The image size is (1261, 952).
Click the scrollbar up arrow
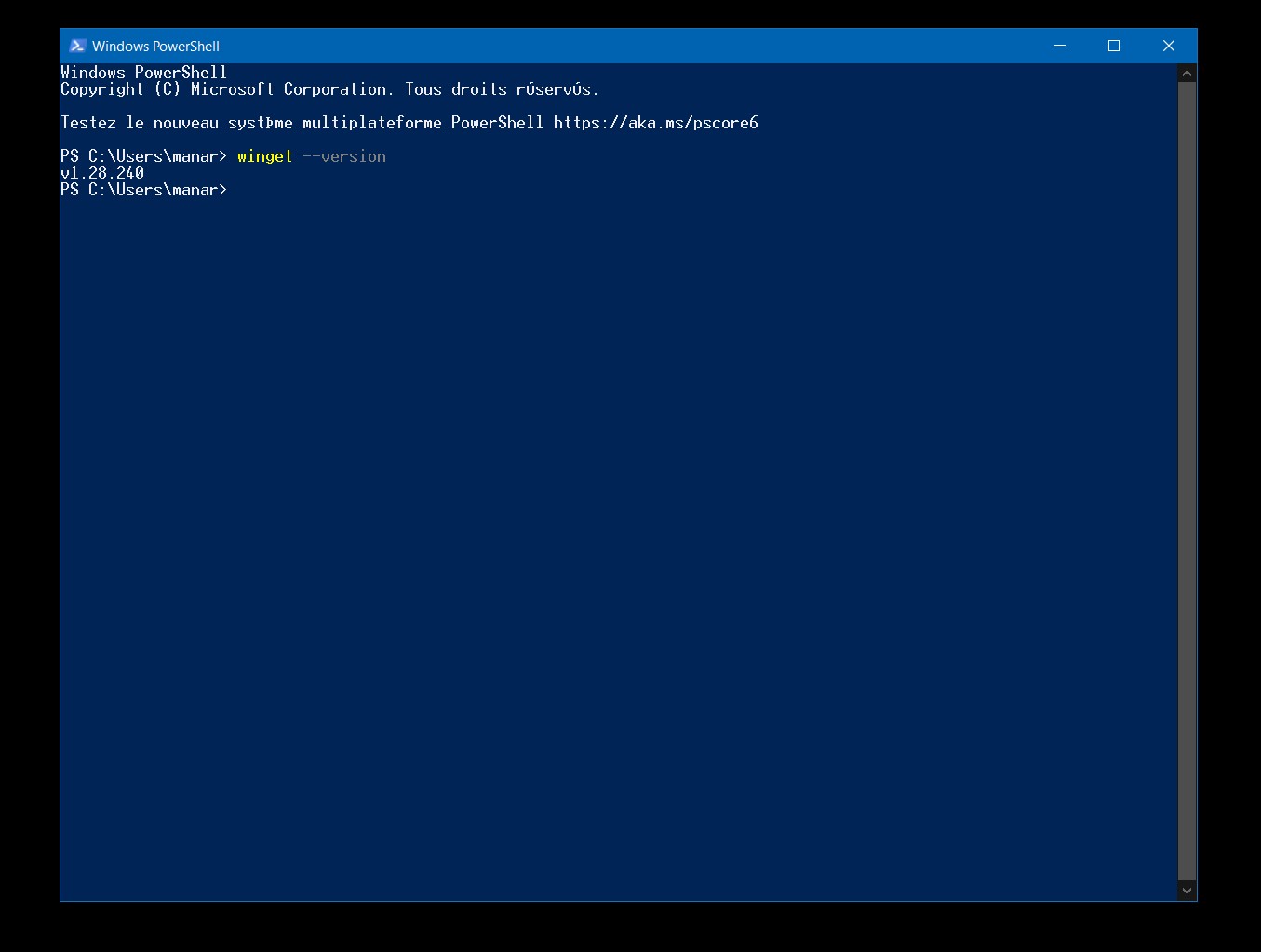pyautogui.click(x=1187, y=73)
